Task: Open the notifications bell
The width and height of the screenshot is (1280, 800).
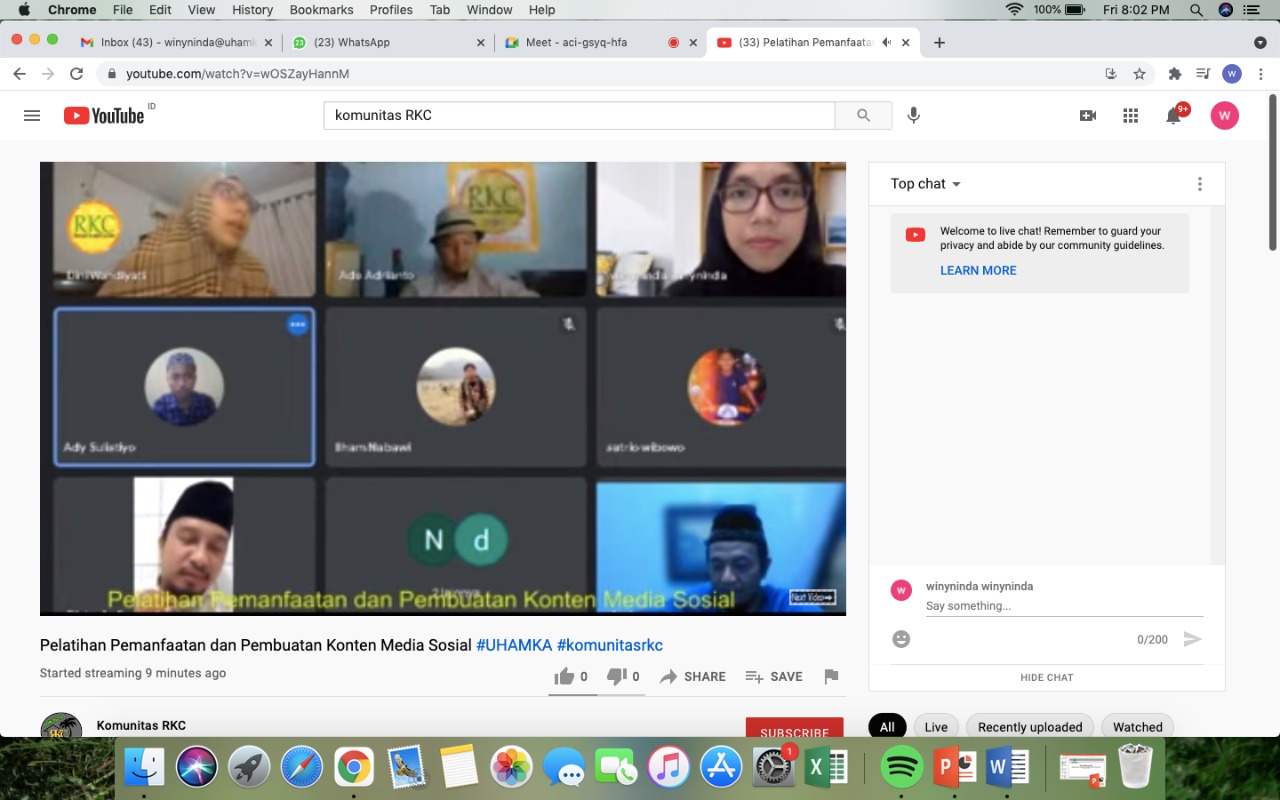Action: point(1174,116)
